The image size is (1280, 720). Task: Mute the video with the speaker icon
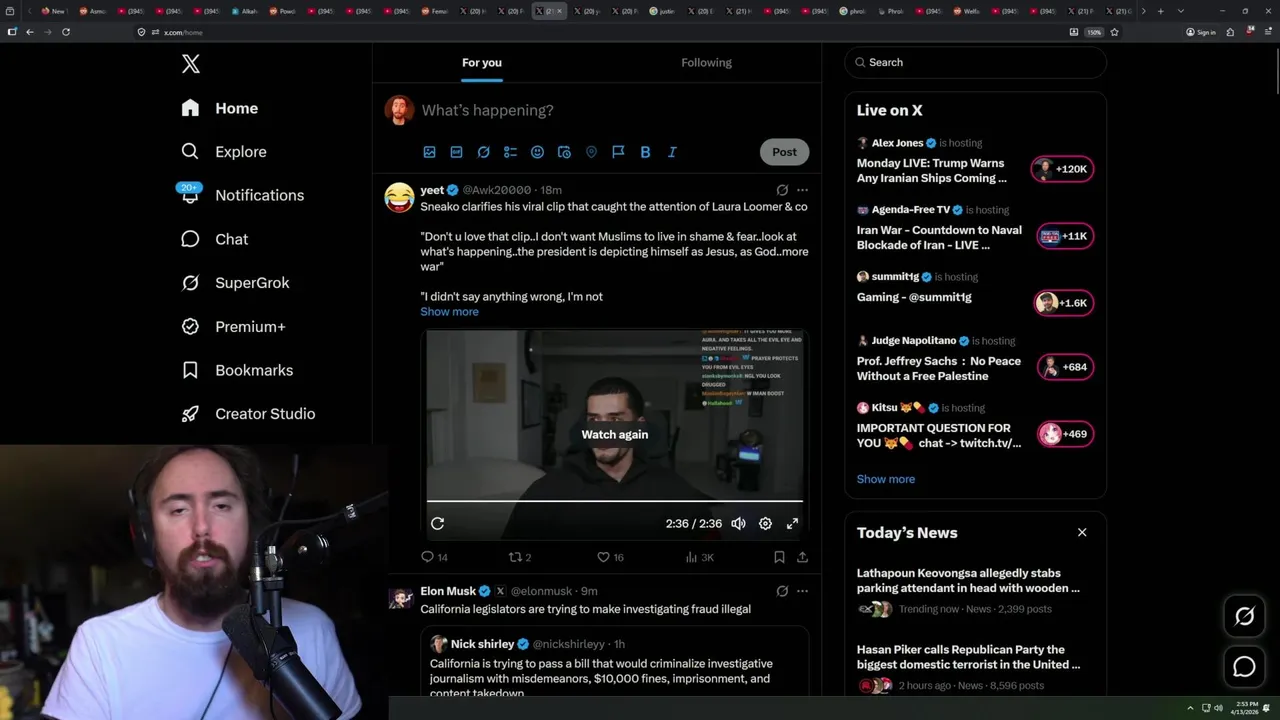click(x=738, y=524)
